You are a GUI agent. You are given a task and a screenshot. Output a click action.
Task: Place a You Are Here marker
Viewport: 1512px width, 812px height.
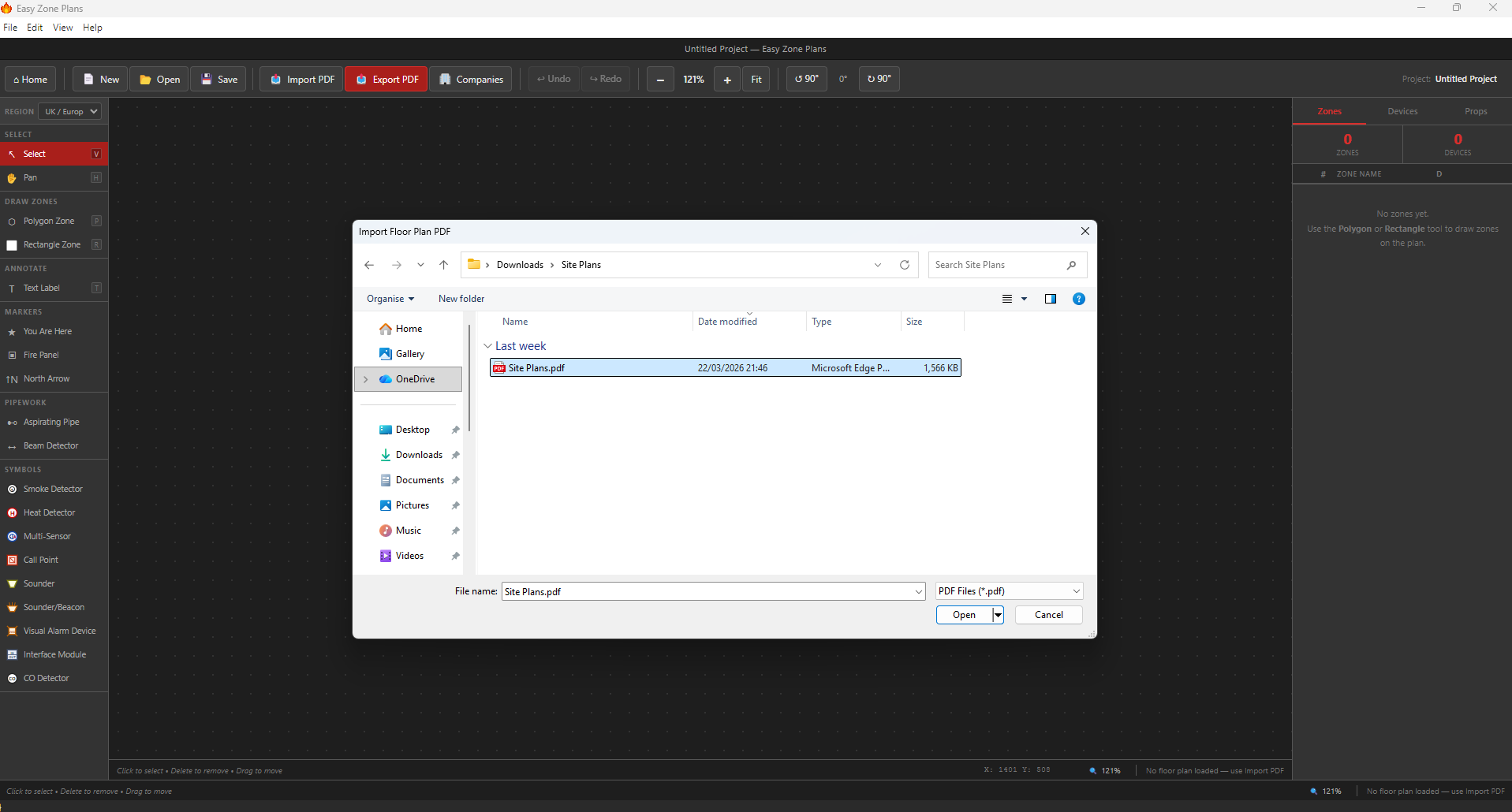pos(54,331)
